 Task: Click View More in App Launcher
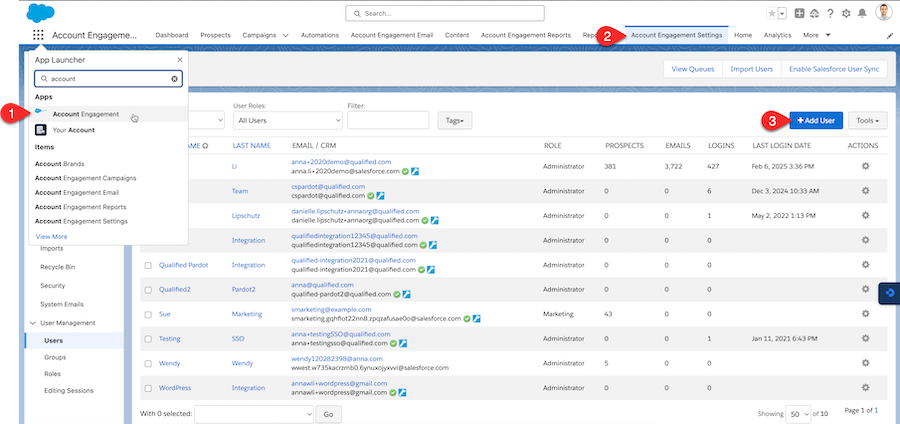[52, 236]
